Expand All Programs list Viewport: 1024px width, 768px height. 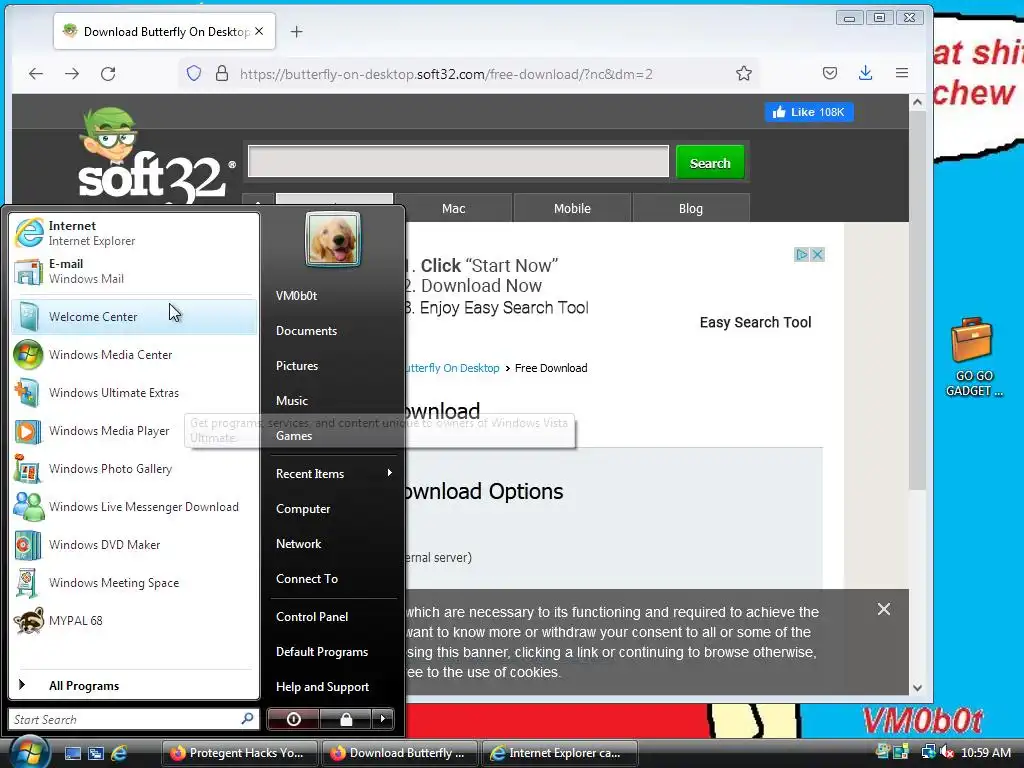pos(134,685)
